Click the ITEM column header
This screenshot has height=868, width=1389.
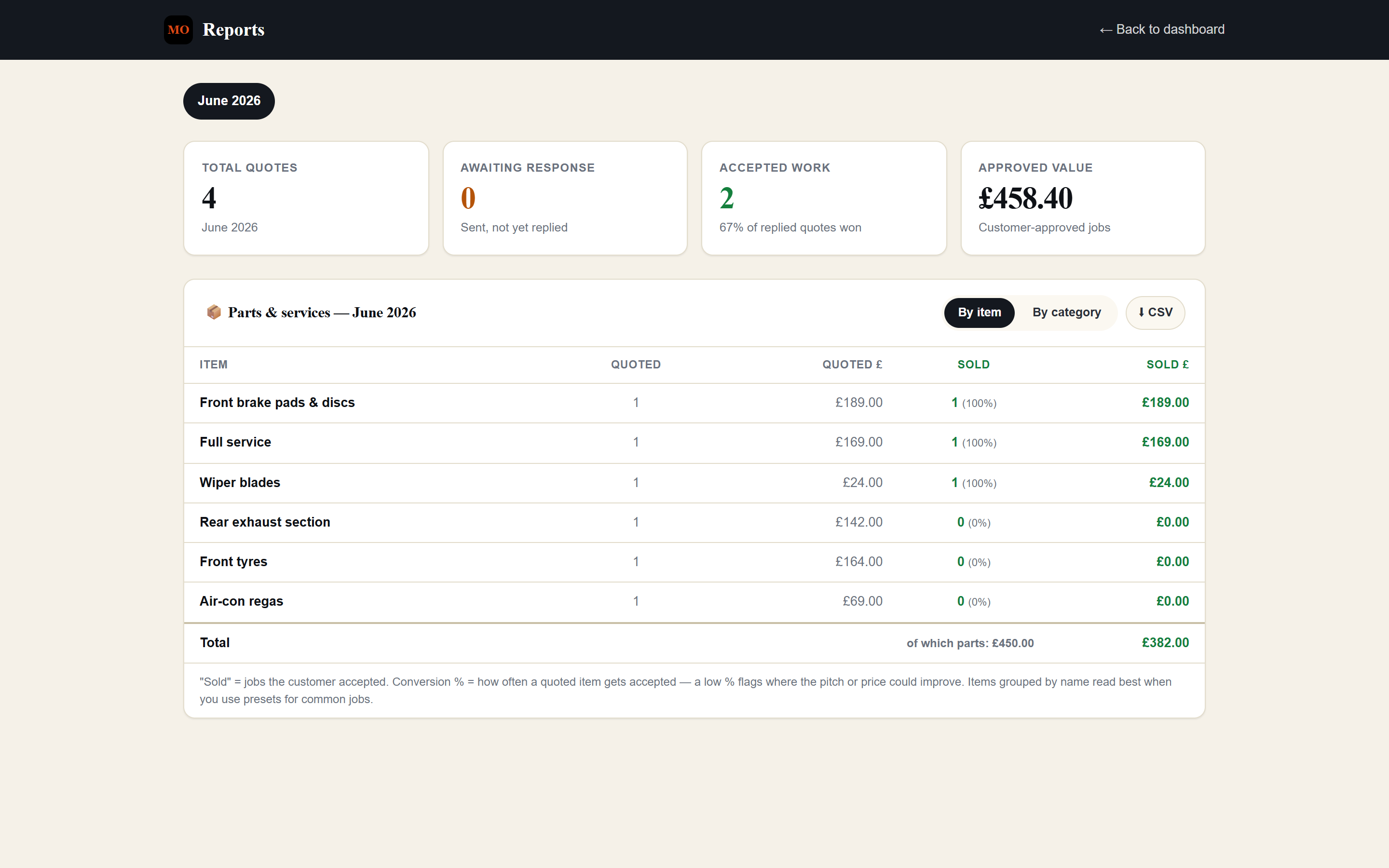click(214, 365)
